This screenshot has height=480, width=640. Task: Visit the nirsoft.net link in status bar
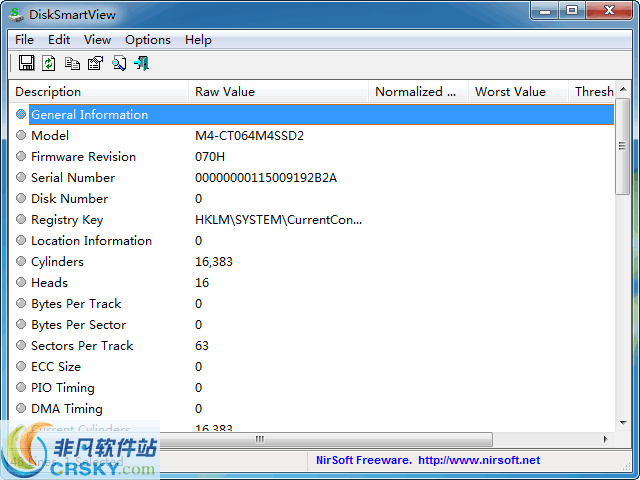click(478, 460)
